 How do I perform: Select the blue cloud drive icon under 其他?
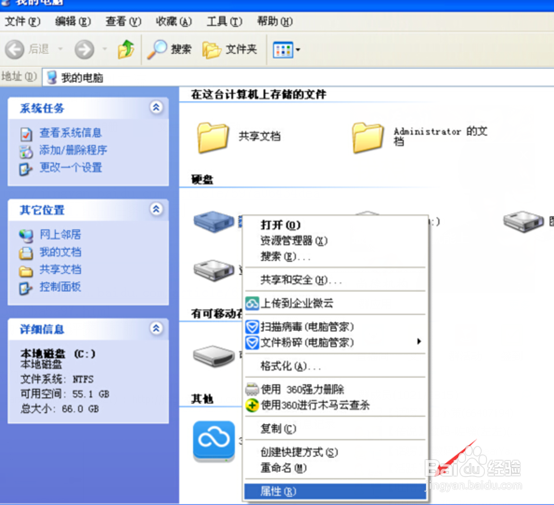click(x=214, y=441)
